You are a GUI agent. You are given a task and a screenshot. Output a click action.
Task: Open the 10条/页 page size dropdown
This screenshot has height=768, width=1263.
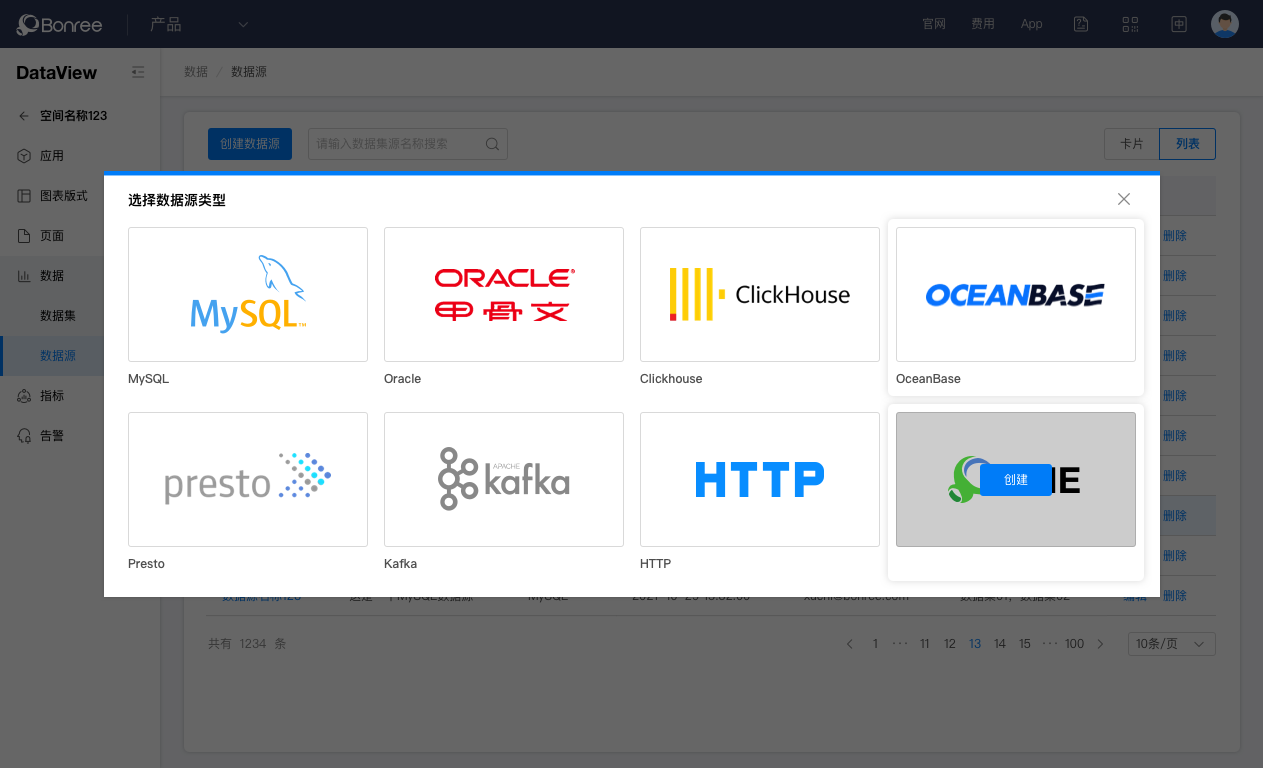click(x=1171, y=644)
